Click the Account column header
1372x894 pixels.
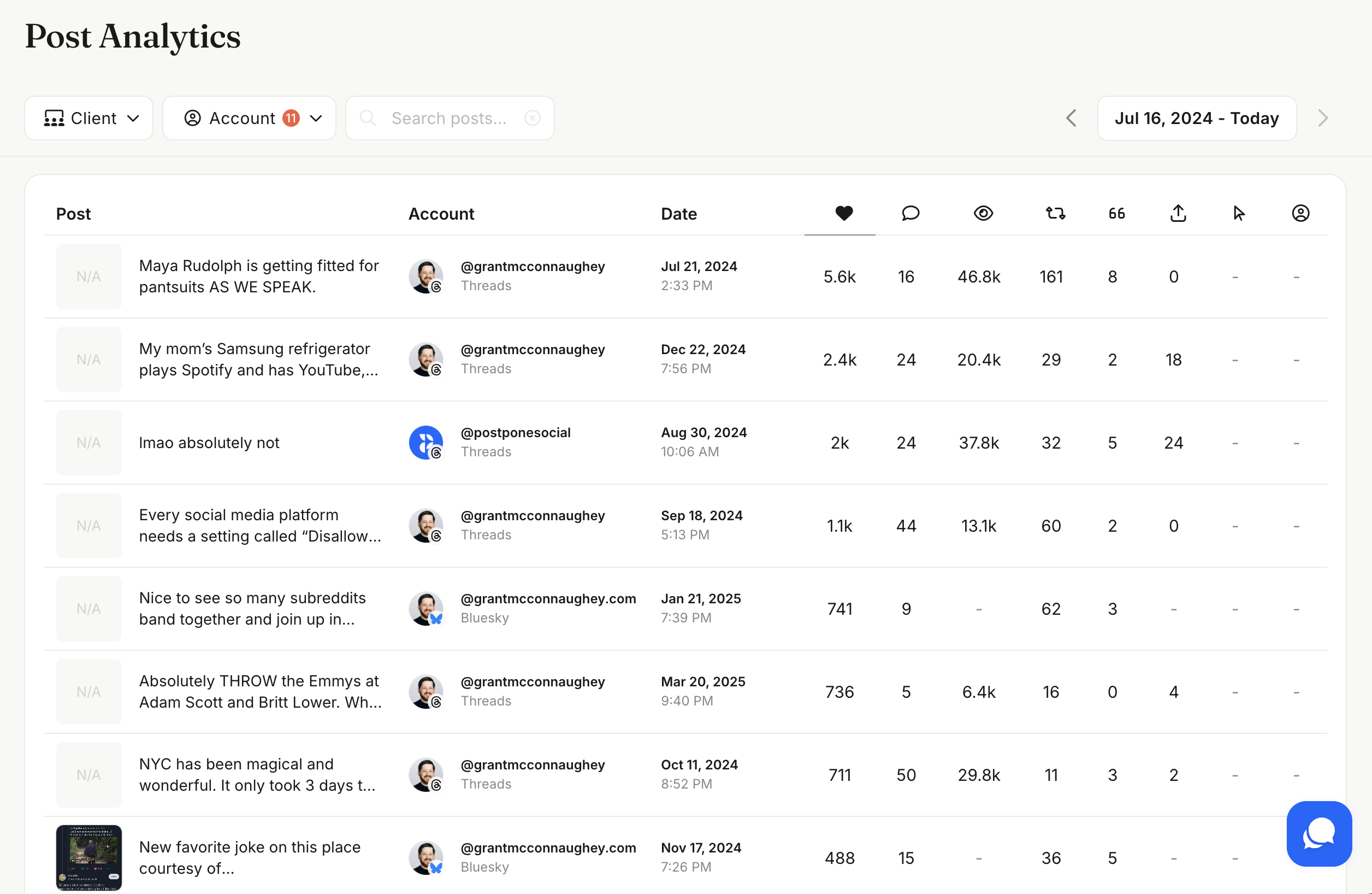pos(441,214)
